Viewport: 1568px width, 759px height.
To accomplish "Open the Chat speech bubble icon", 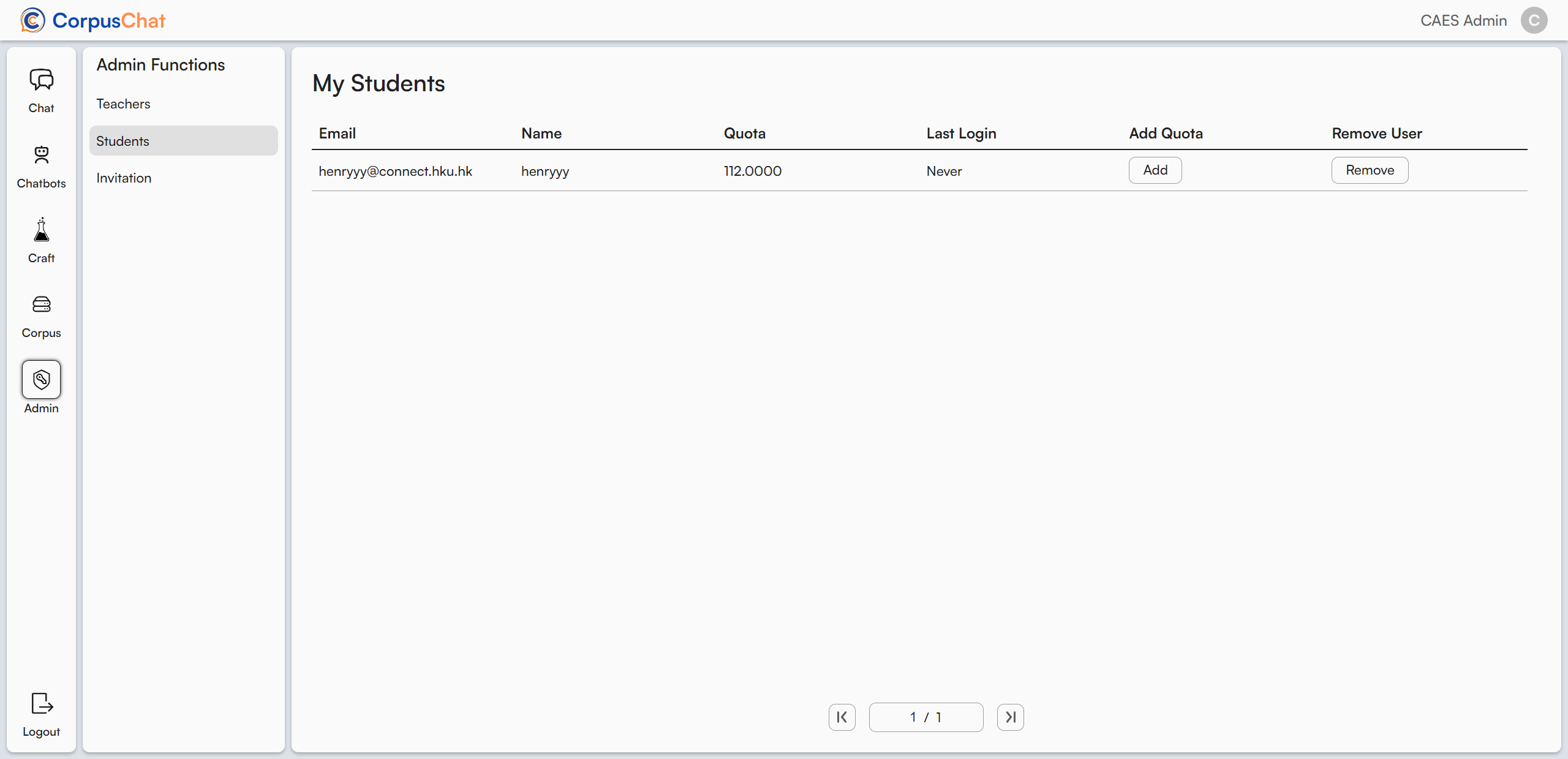I will click(x=41, y=80).
